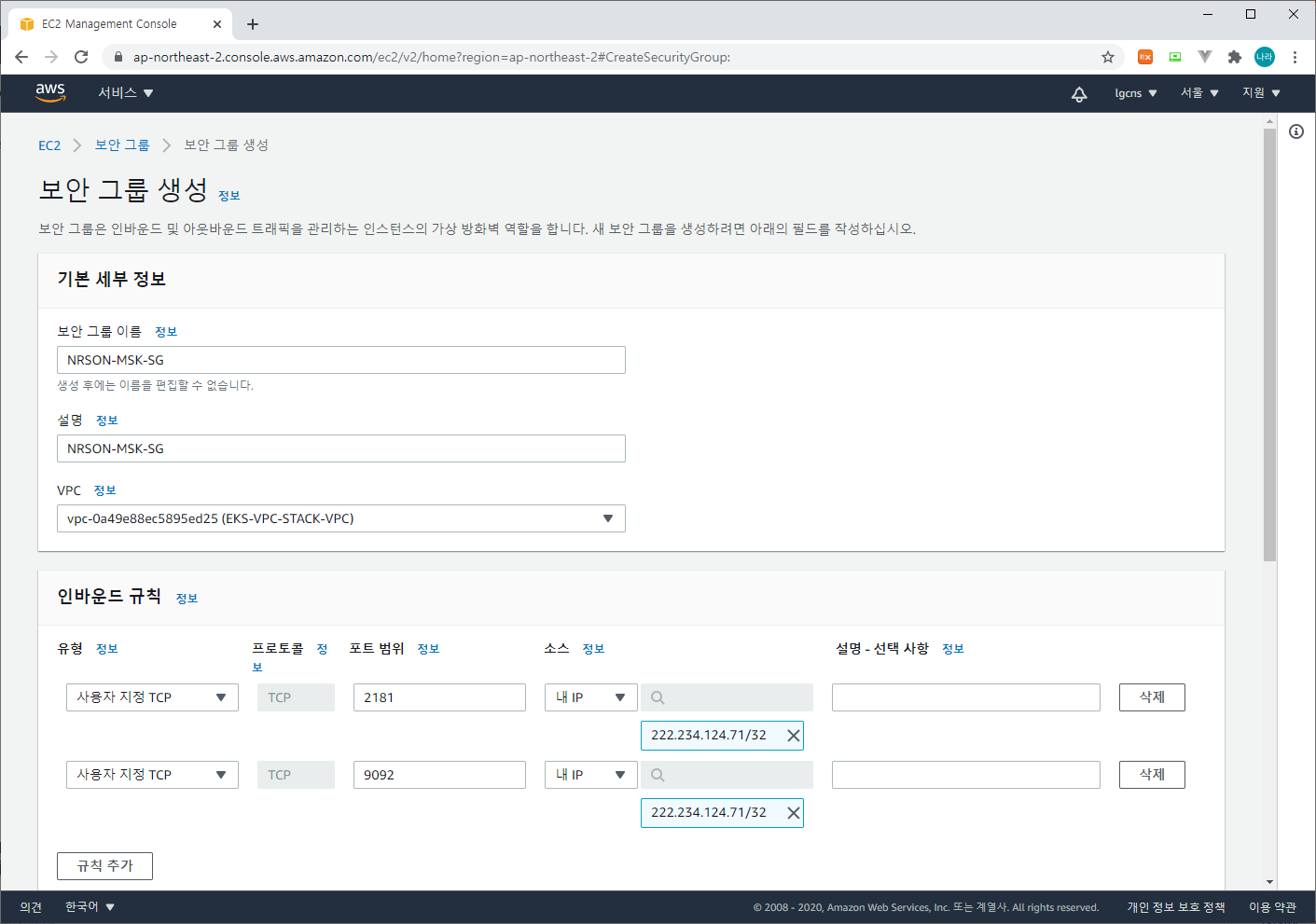Open the lgcns account dropdown
Screen dimensions: 1316x924
(1136, 93)
